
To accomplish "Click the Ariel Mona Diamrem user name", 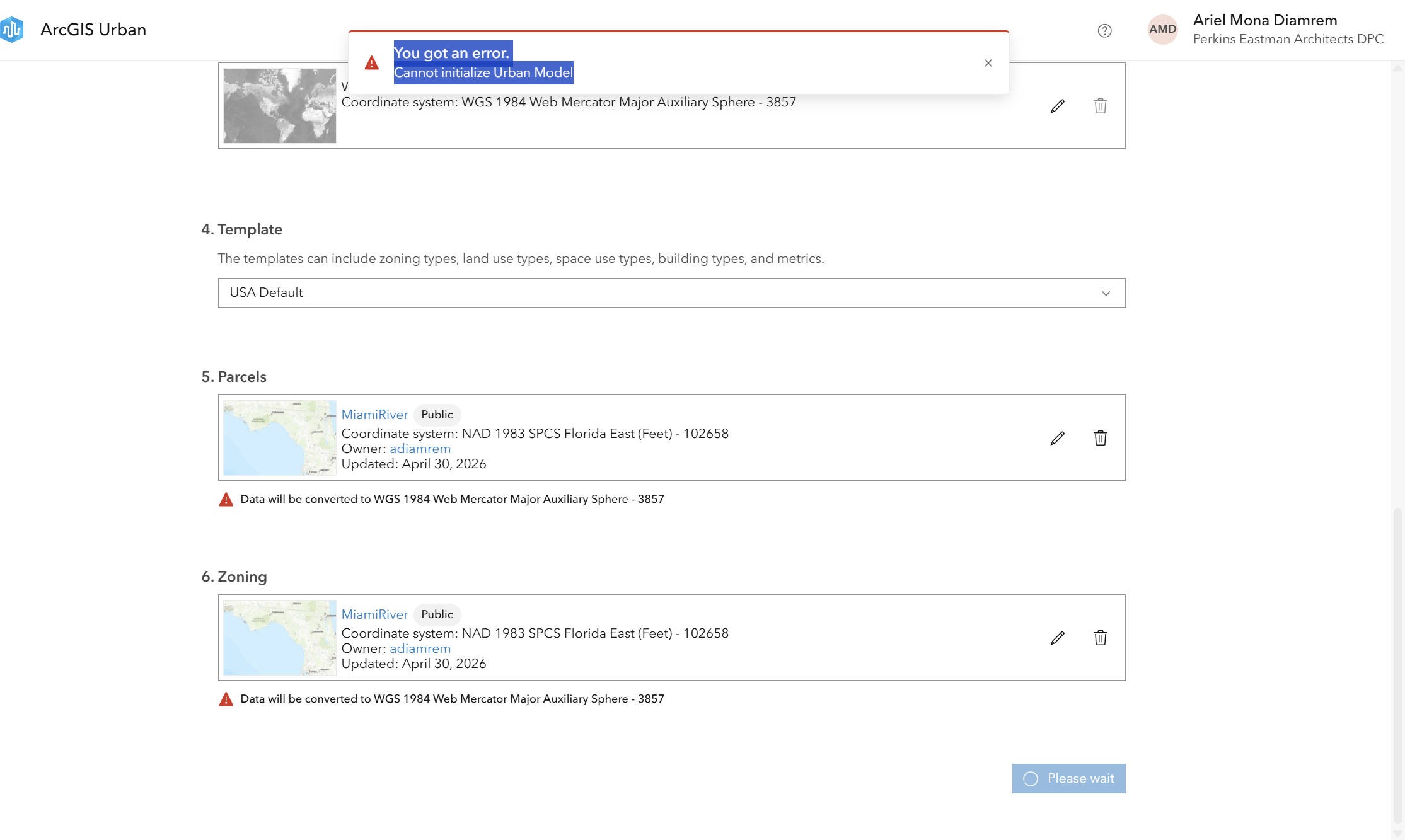I will [1265, 20].
